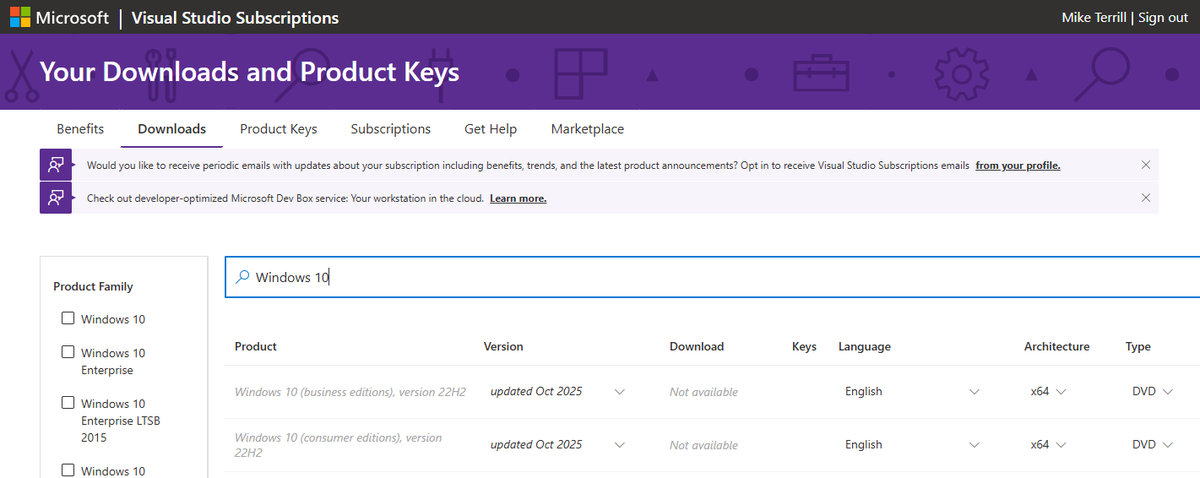Check the Windows 10 Enterprise LTSB 2015 checkbox
Image resolution: width=1200 pixels, height=478 pixels.
click(x=68, y=403)
